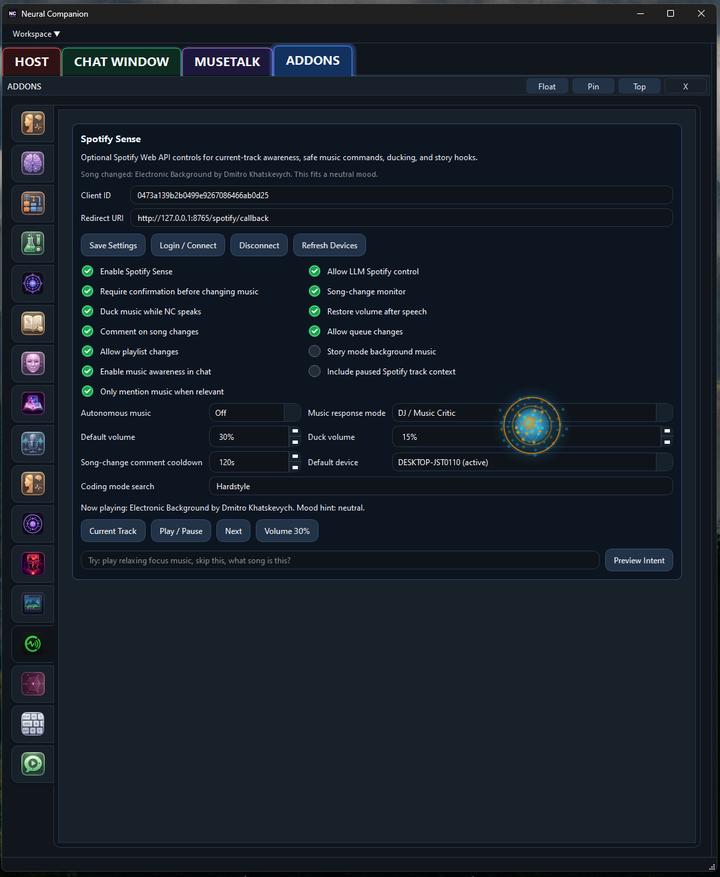Skip track with Next button
This screenshot has width=720, height=877.
pos(233,531)
